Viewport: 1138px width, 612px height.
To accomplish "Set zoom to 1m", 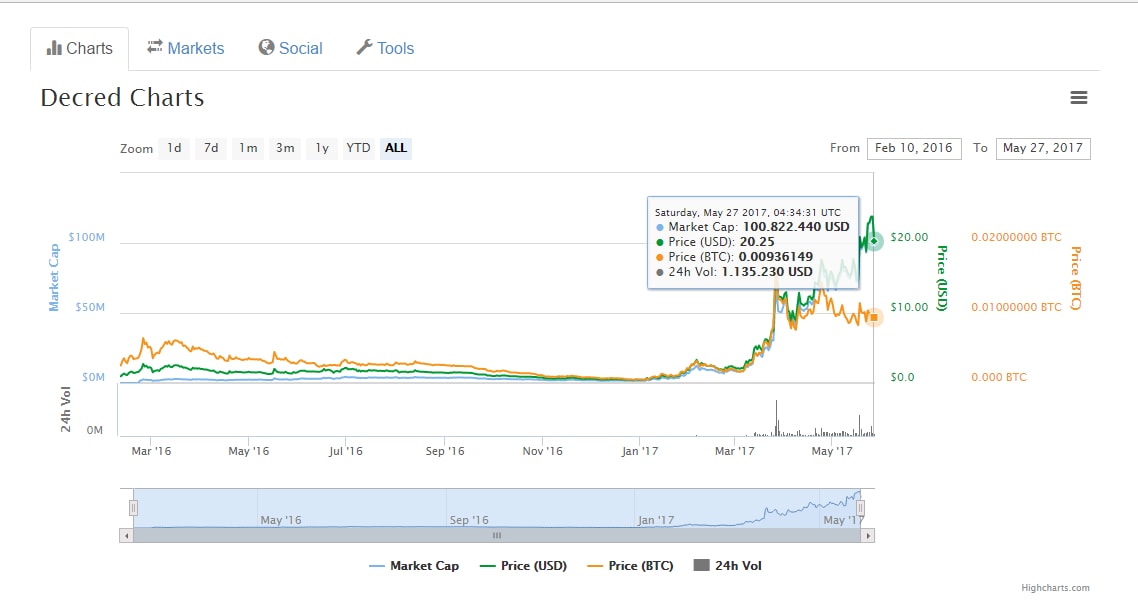I will coord(248,148).
